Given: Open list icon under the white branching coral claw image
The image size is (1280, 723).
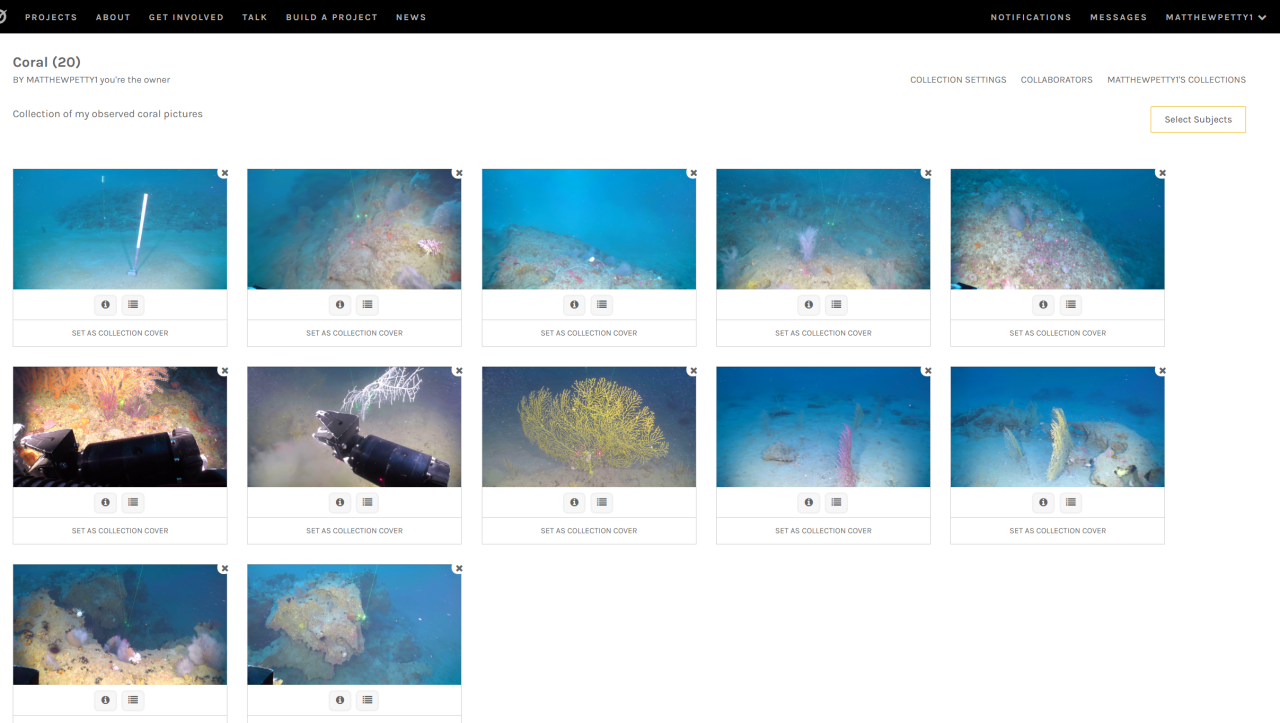Looking at the screenshot, I should 368,502.
